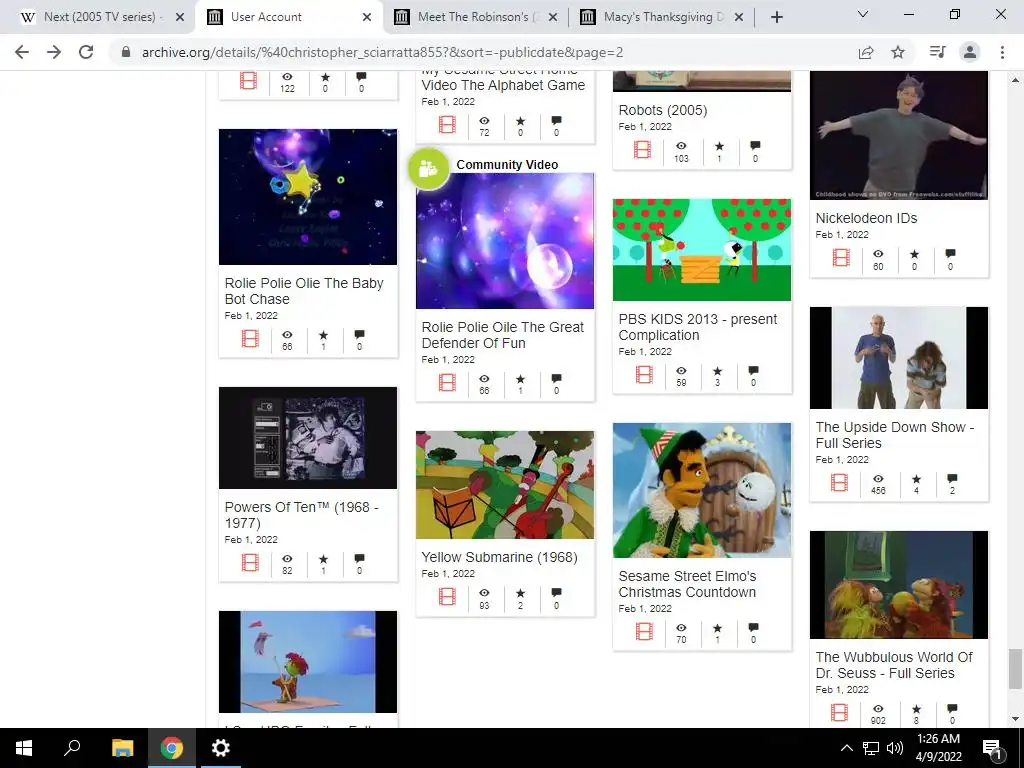This screenshot has height=768, width=1024.
Task: Open the taskbar volume control
Action: 895,748
